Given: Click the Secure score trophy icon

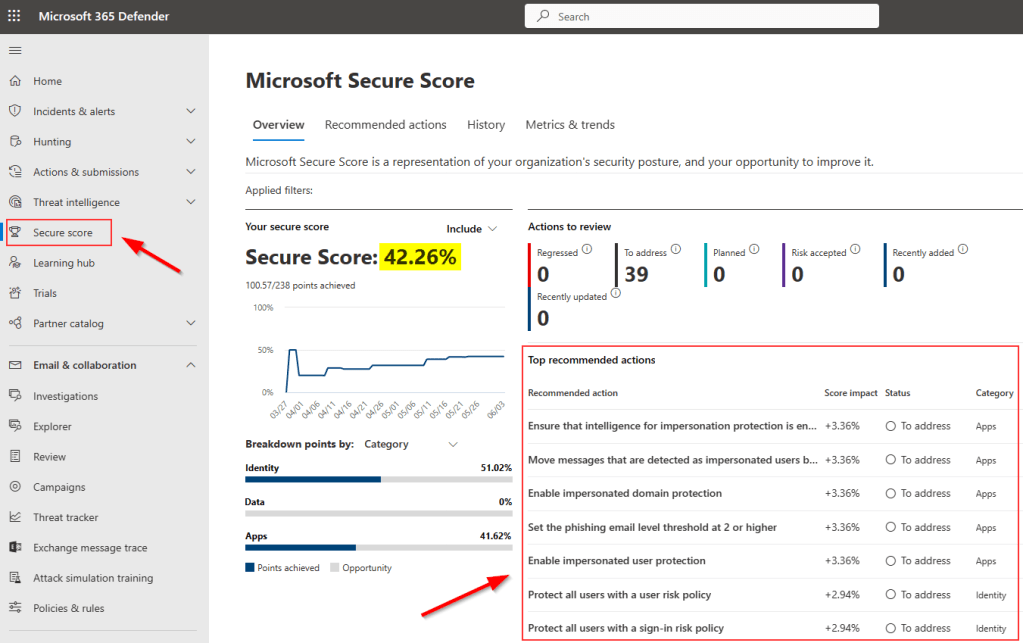Looking at the screenshot, I should (15, 233).
